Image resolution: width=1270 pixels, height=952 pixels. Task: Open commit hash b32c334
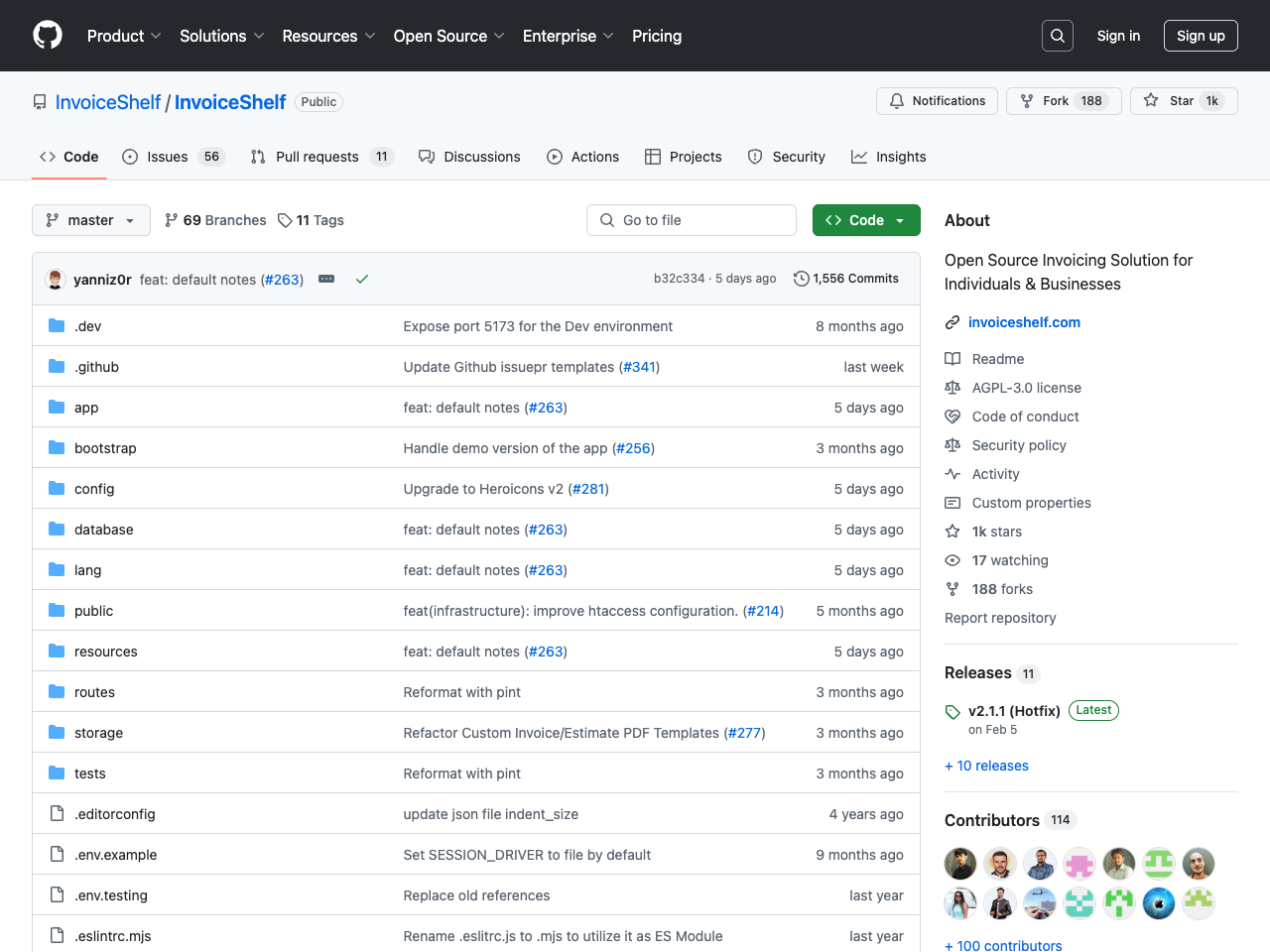click(679, 279)
